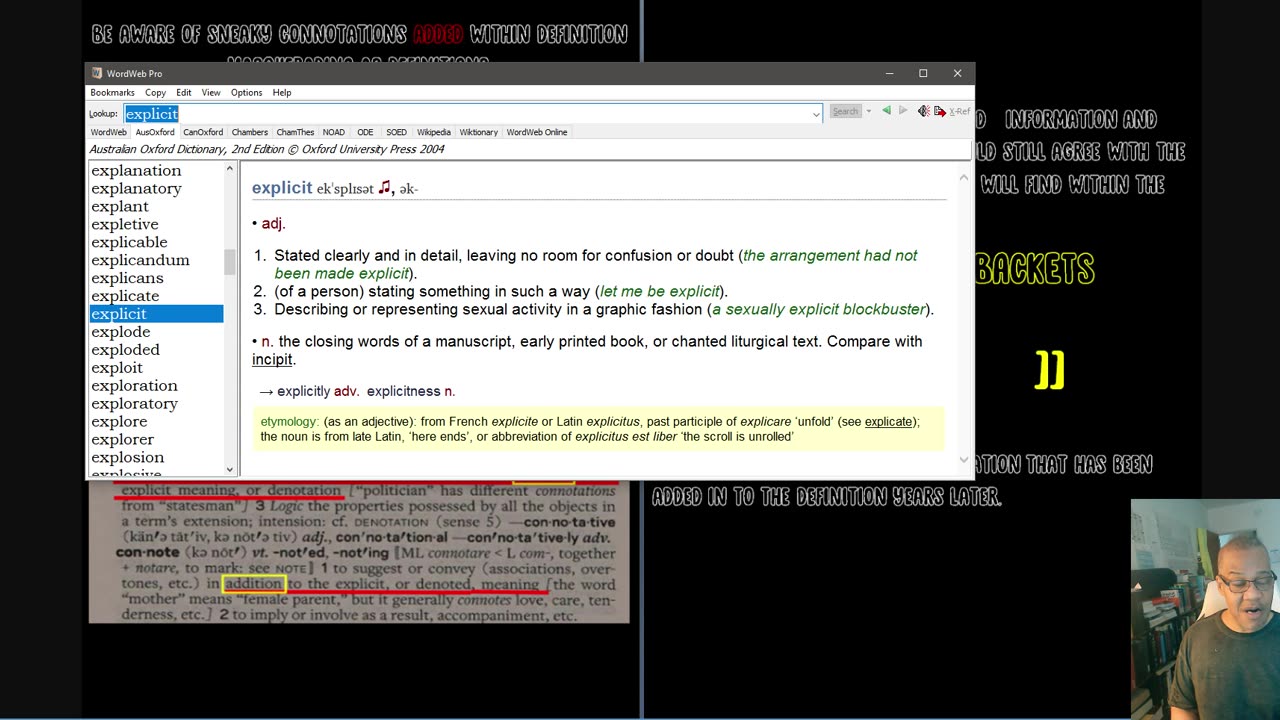Click definition pane scroll-up arrow
Image resolution: width=1280 pixels, height=720 pixels.
[x=963, y=177]
